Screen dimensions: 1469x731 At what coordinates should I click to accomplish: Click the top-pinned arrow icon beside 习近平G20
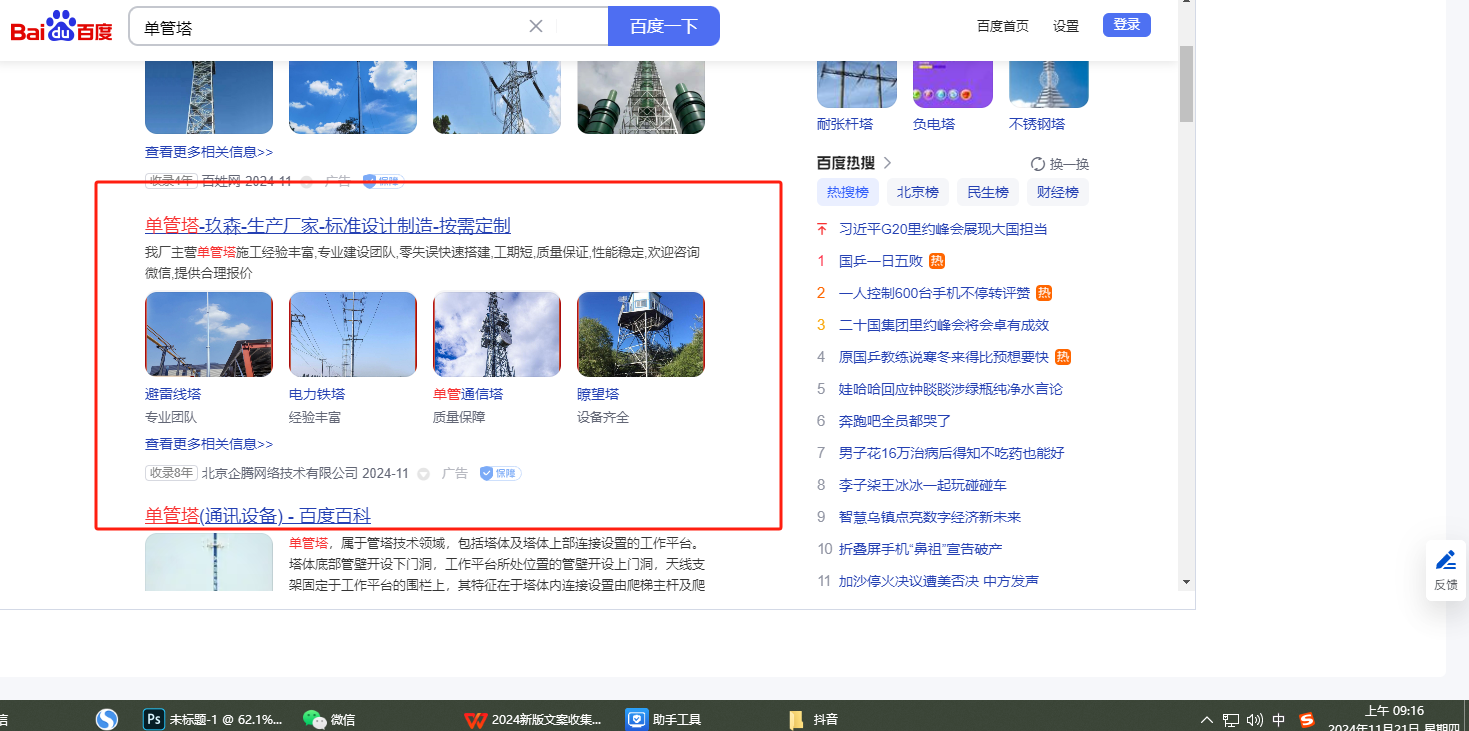pos(822,229)
